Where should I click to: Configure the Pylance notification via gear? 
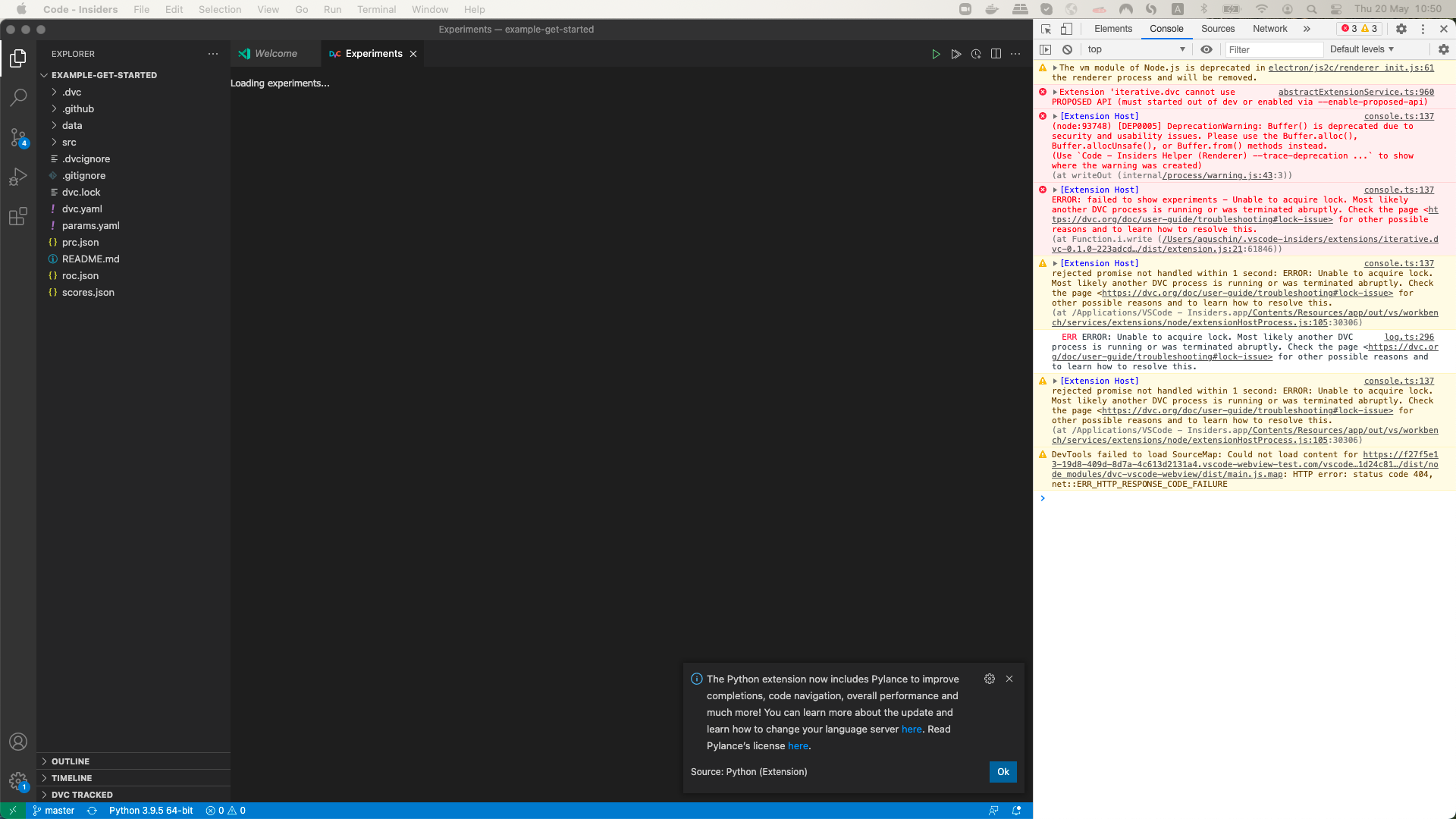pos(990,679)
